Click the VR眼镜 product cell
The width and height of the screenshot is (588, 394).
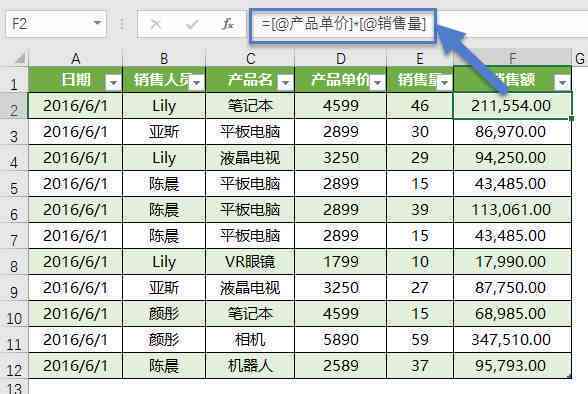[250, 262]
